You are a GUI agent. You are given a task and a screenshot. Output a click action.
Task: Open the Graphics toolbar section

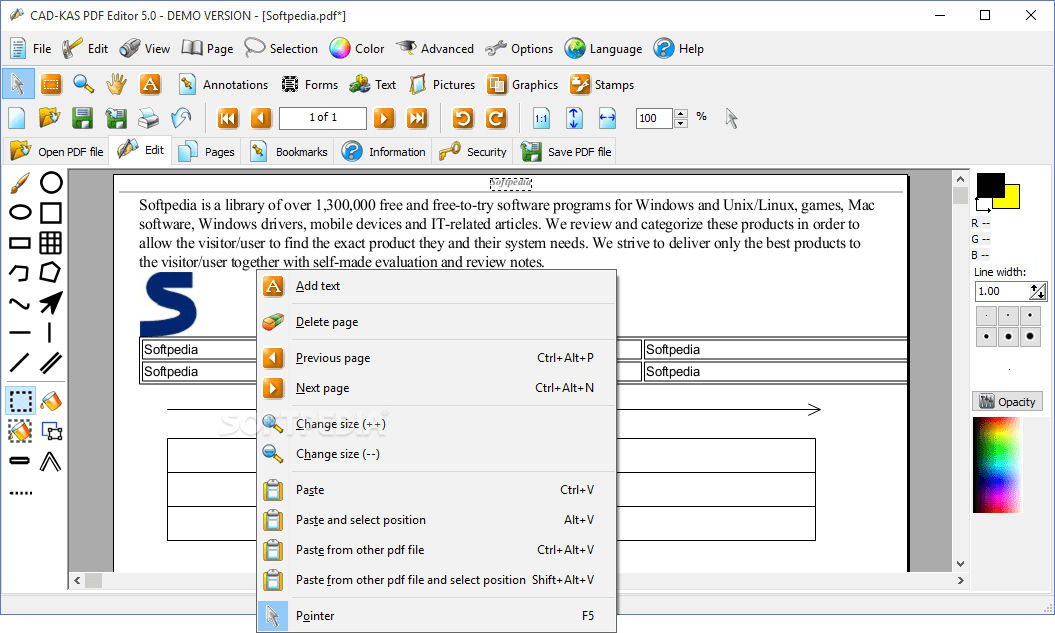[523, 84]
